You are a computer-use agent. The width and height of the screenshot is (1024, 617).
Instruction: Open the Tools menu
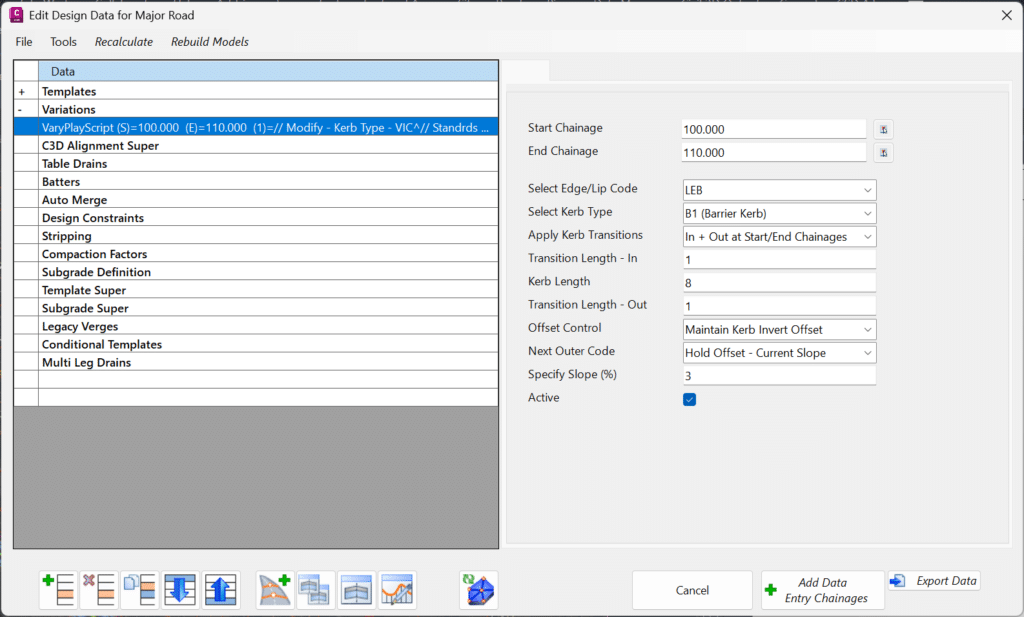click(63, 42)
